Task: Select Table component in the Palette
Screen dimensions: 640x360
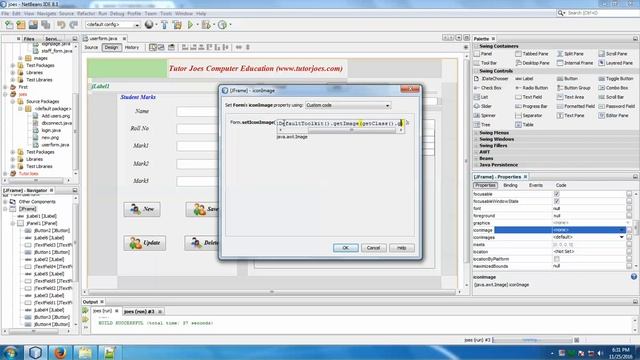Action: tap(524, 124)
